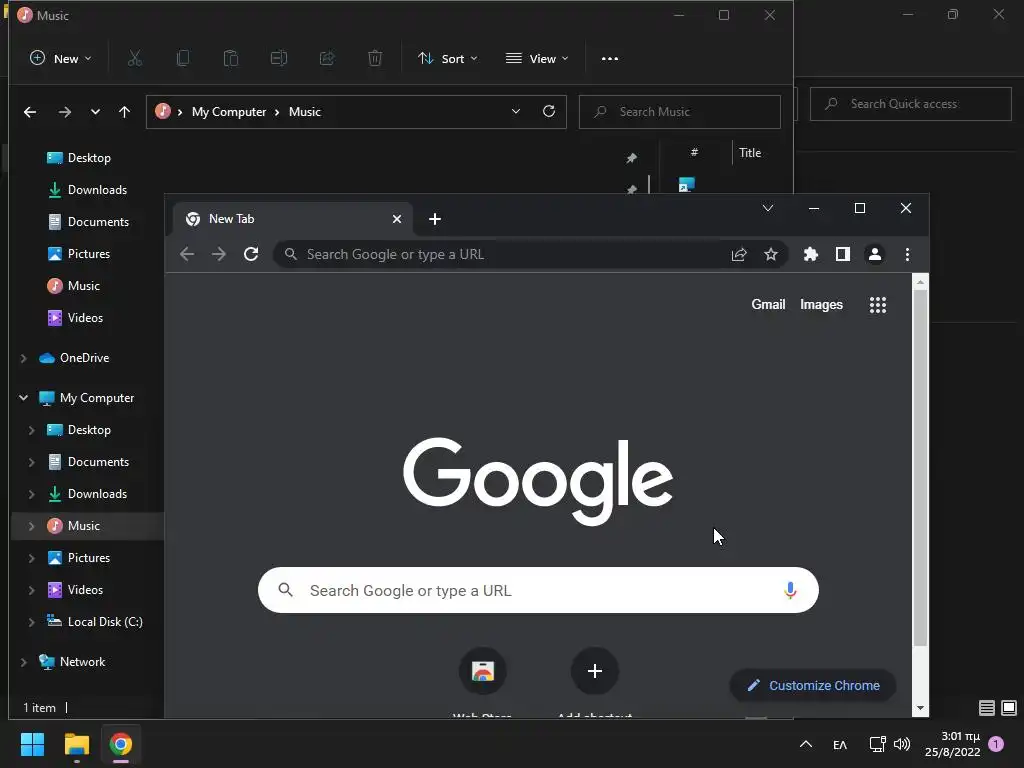Open recent locations dropdown arrow

click(95, 112)
